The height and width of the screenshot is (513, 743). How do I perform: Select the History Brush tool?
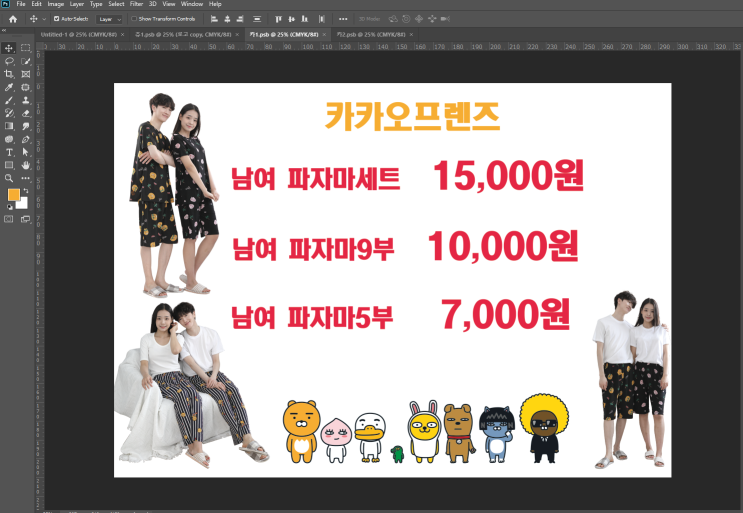(x=9, y=113)
